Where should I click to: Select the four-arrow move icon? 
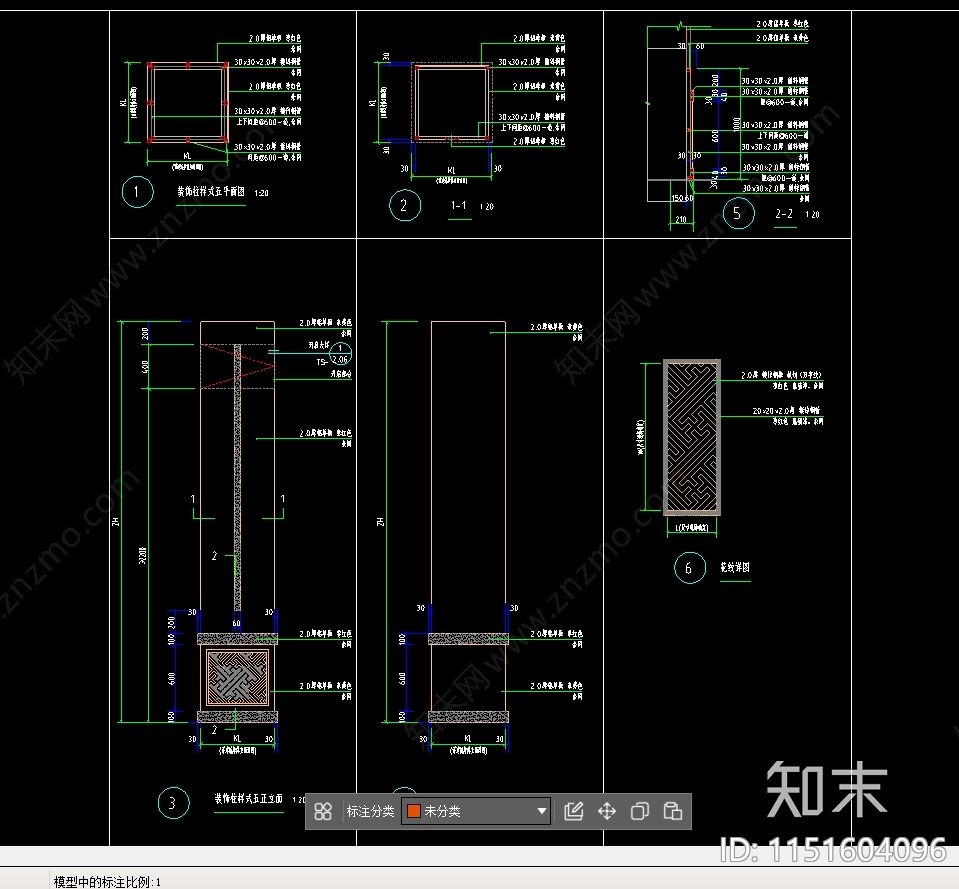(607, 811)
